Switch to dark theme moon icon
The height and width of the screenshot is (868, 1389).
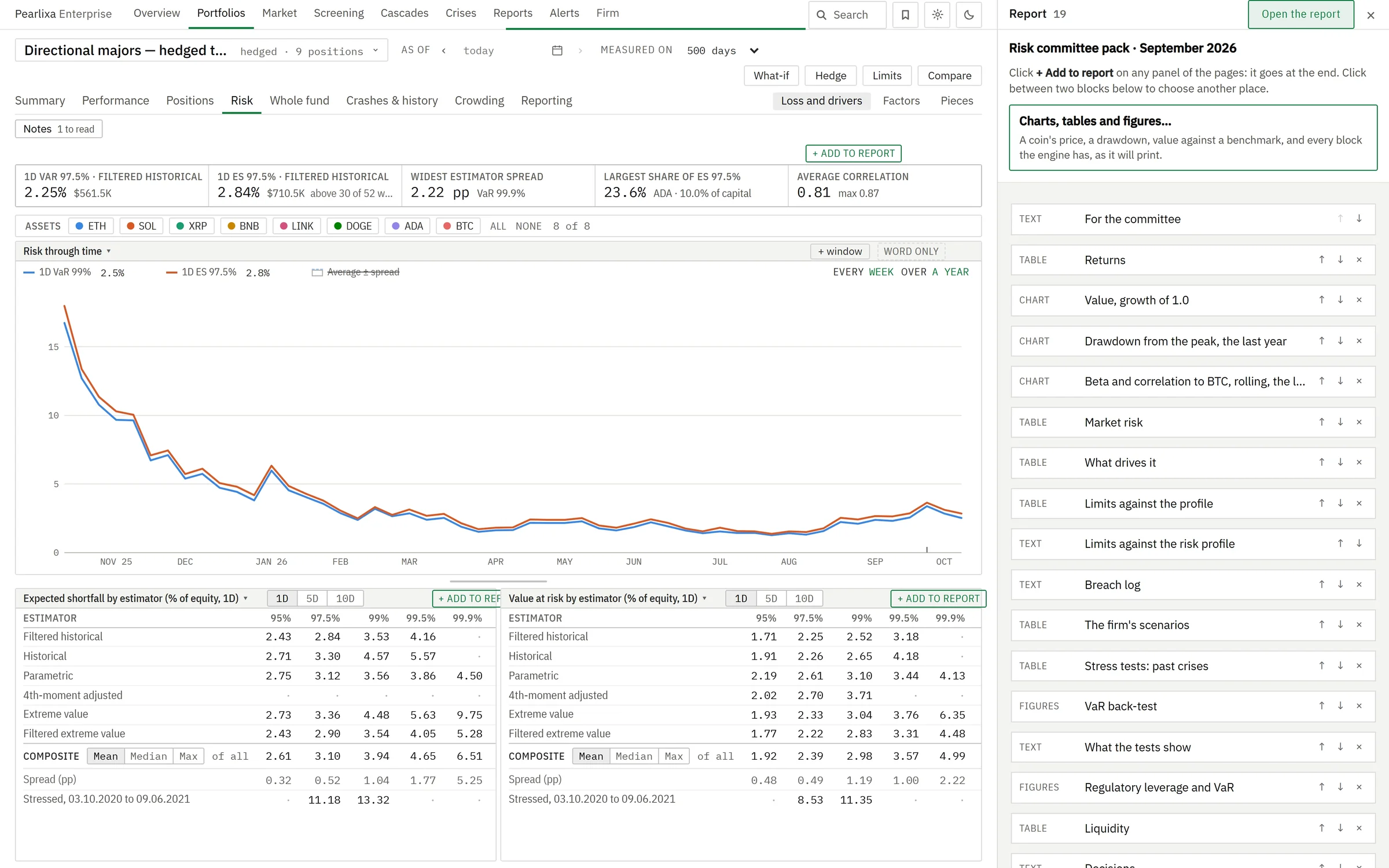point(969,15)
